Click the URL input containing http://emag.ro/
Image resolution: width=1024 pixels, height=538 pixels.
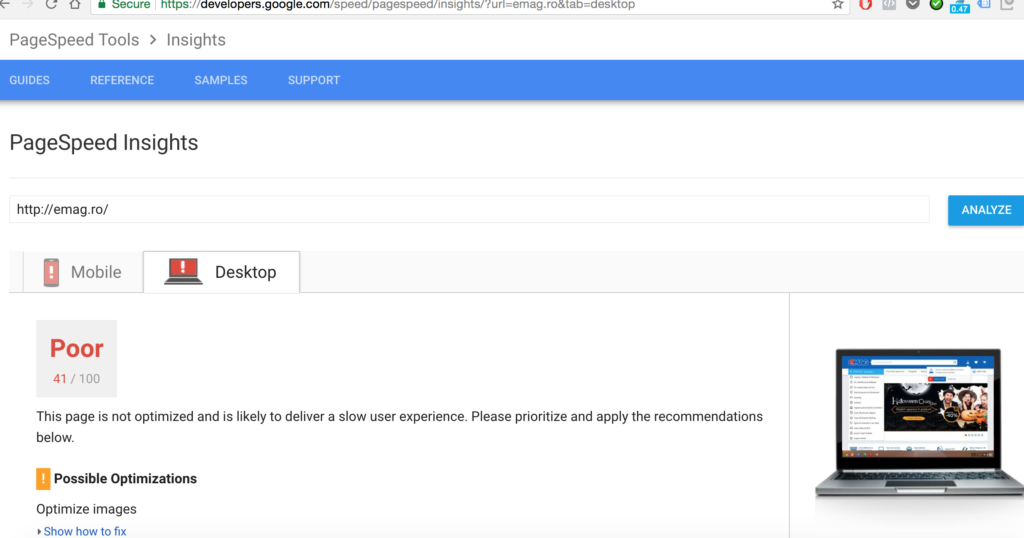coord(468,210)
